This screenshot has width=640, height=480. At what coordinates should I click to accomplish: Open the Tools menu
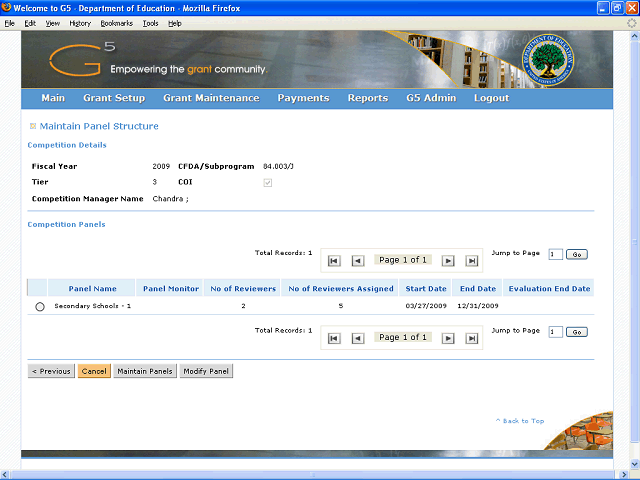point(150,23)
